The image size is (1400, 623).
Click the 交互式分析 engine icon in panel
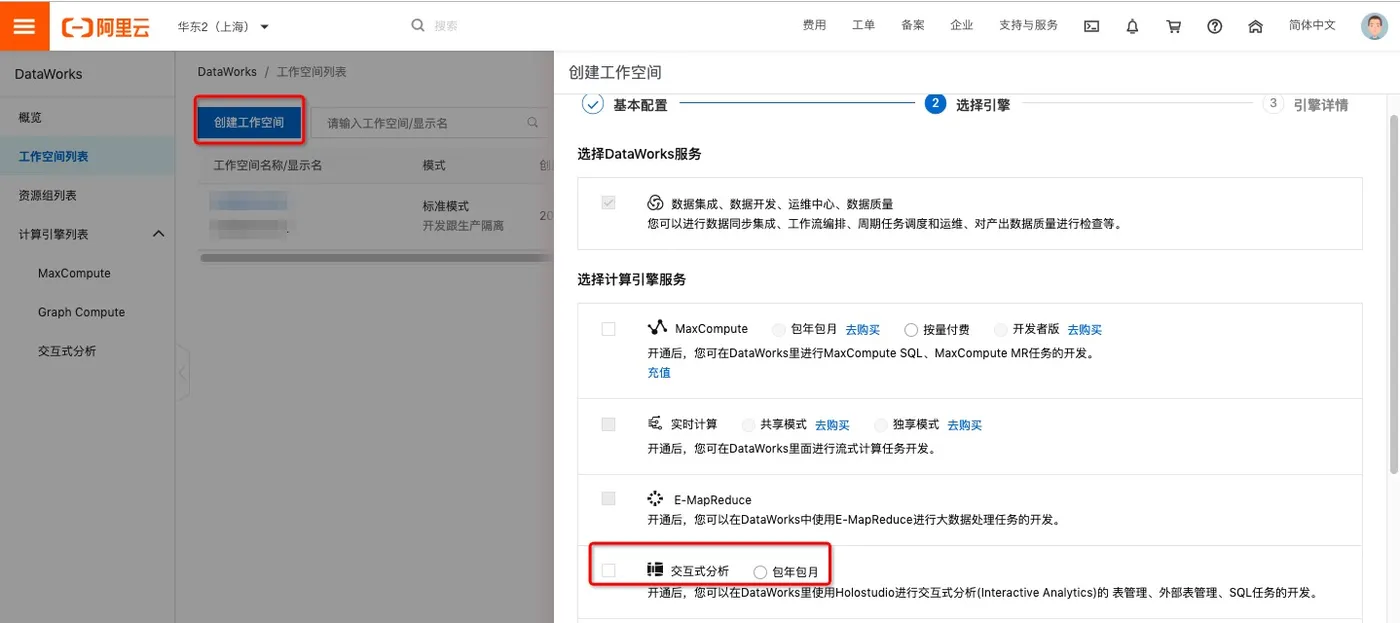(655, 569)
